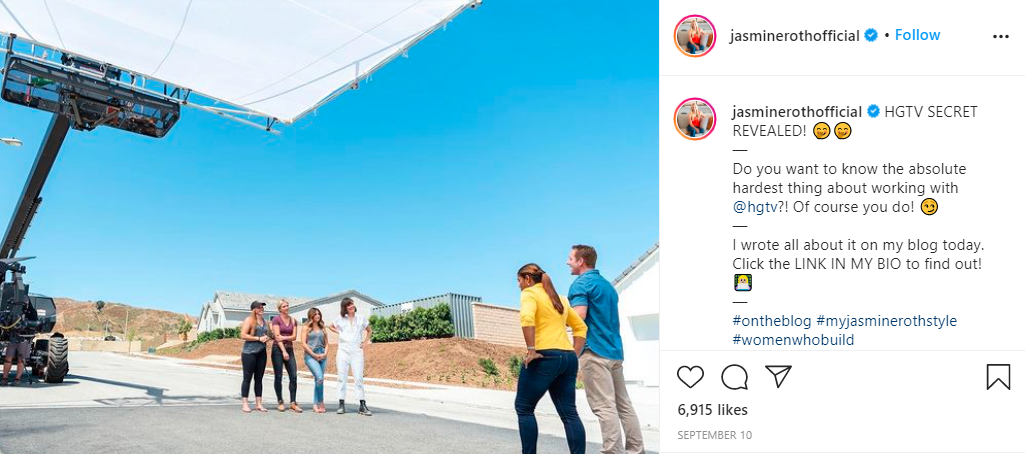This screenshot has width=1025, height=454.
Task: Open the September 10 post date
Action: pyautogui.click(x=714, y=435)
